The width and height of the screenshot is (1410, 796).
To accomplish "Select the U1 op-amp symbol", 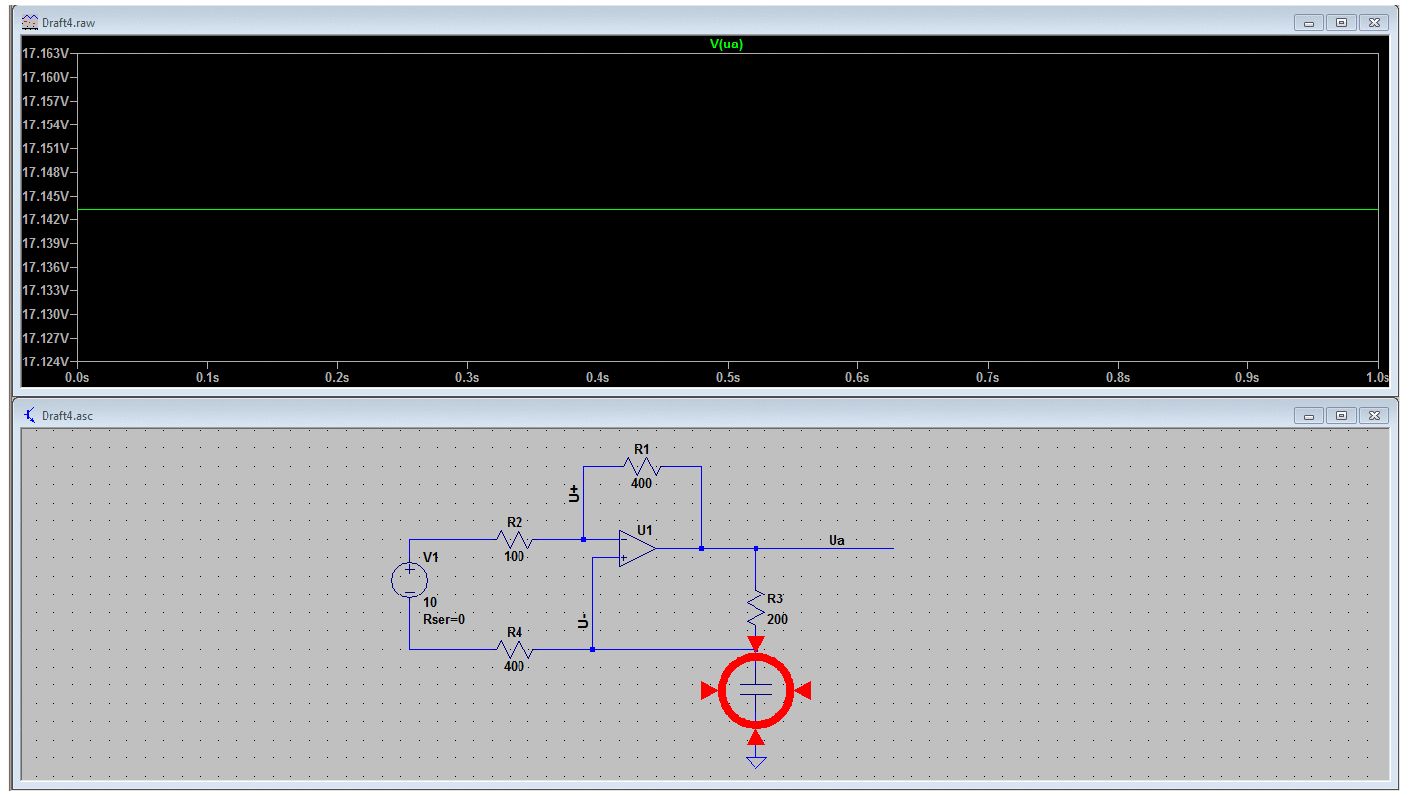I will [x=637, y=548].
